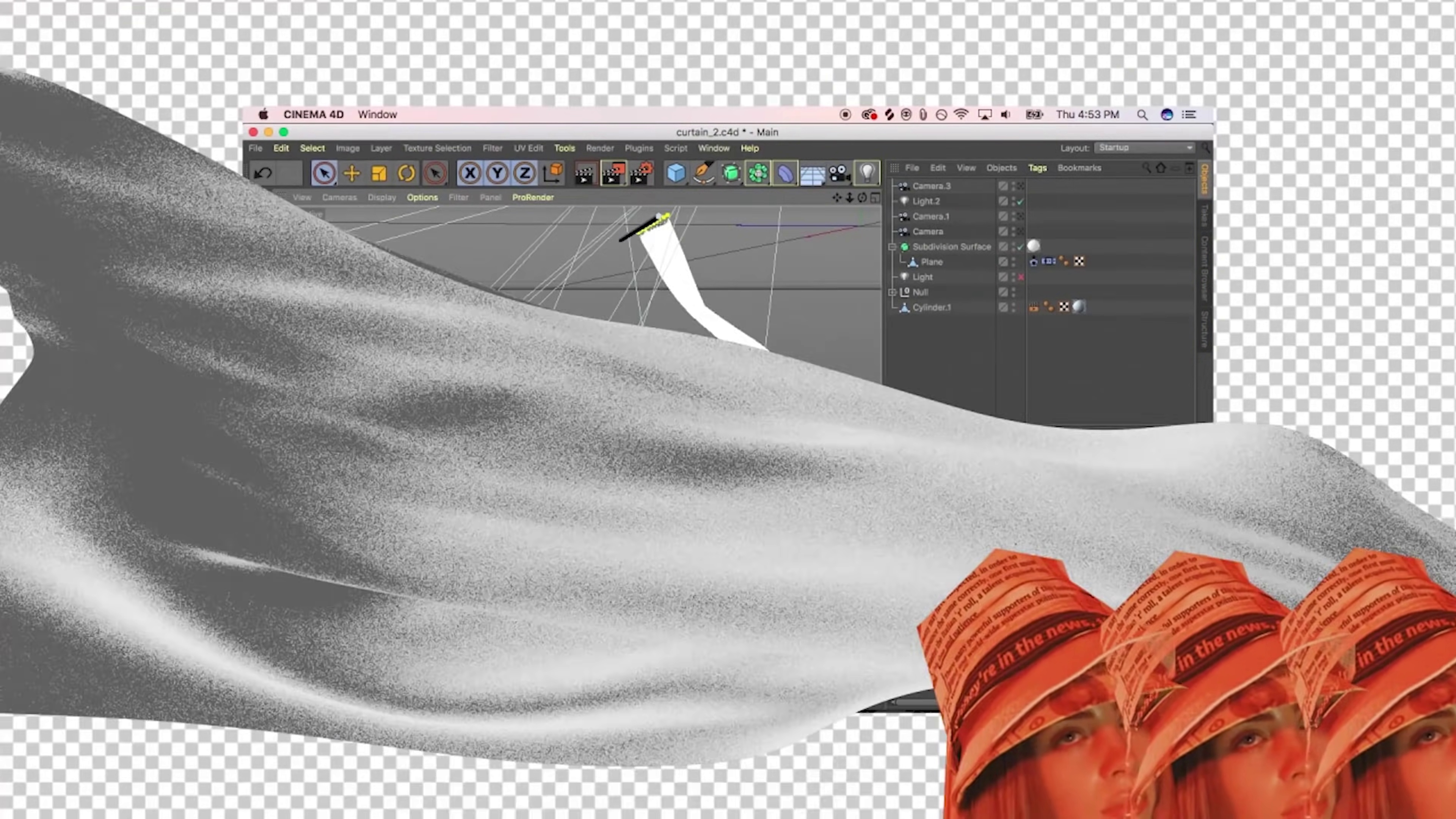The height and width of the screenshot is (819, 1456).
Task: Select the Move tool in toolbar
Action: pos(351,174)
